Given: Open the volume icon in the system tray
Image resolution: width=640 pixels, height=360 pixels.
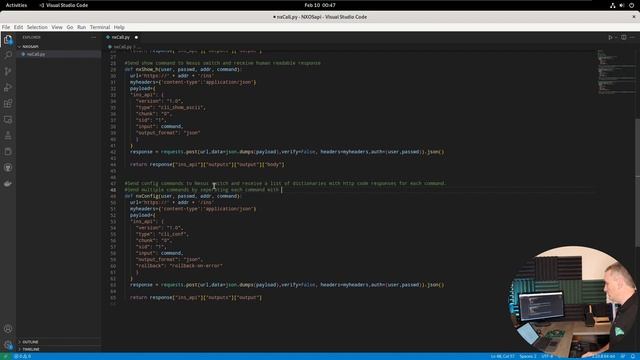Looking at the screenshot, I should [x=622, y=5].
